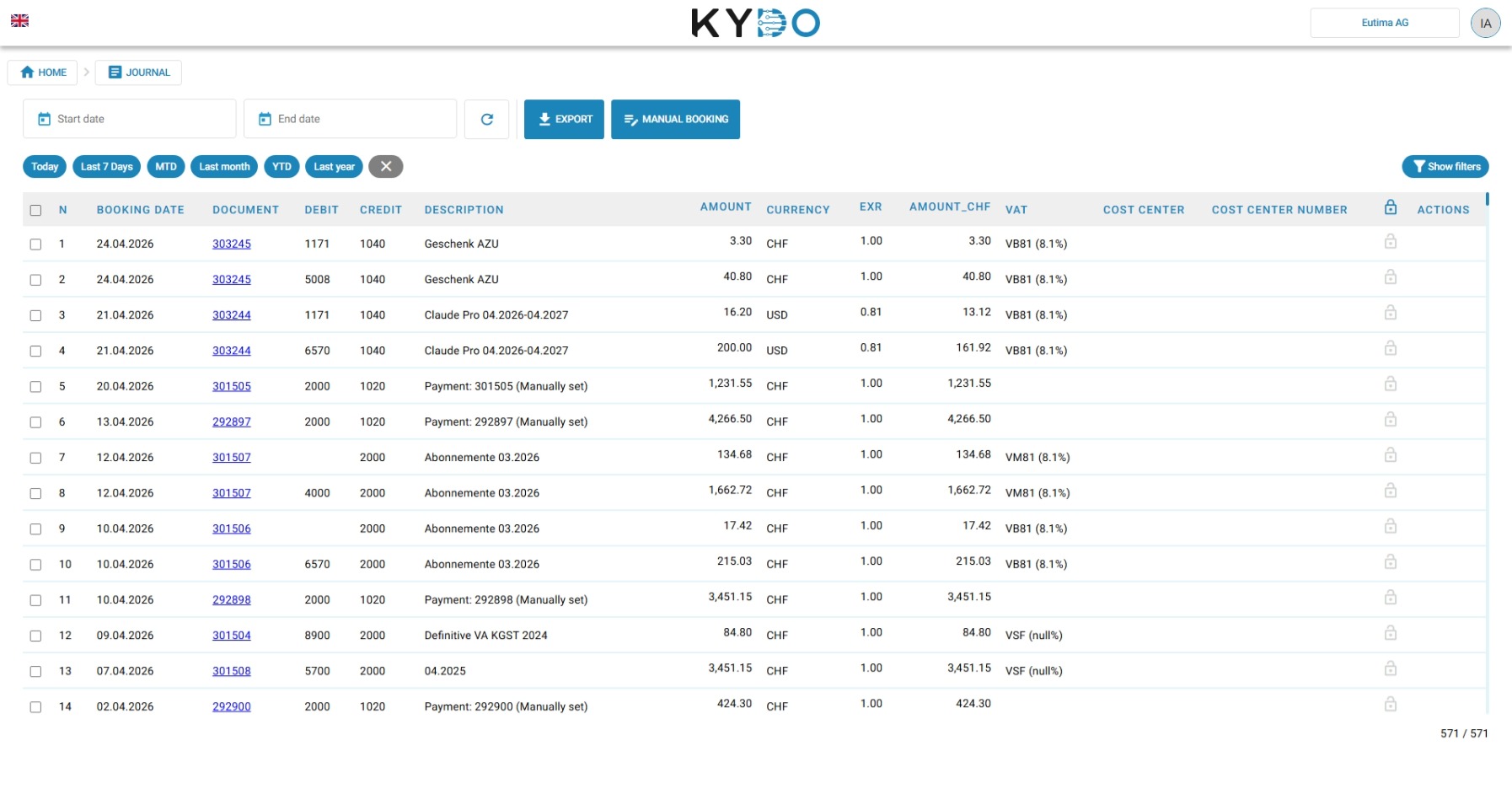Click 'Definitive VA KGST 2024' description
Image resolution: width=1512 pixels, height=805 pixels.
coord(485,636)
